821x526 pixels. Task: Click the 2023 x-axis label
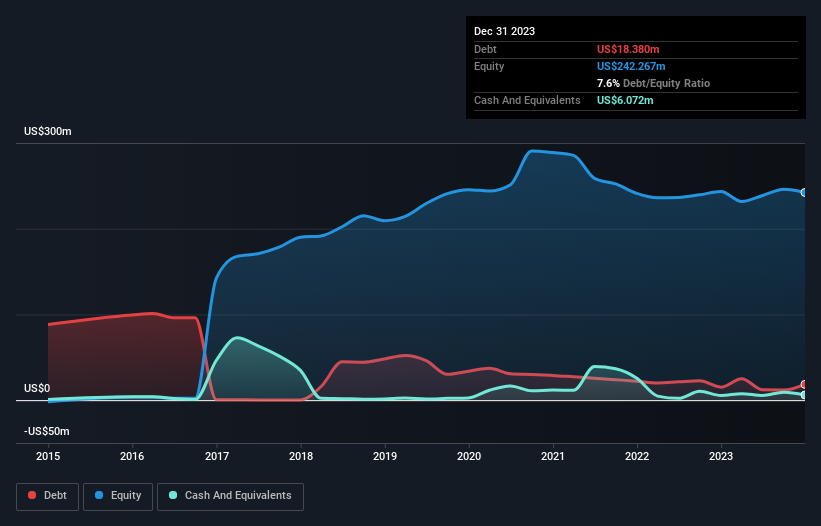pos(721,456)
